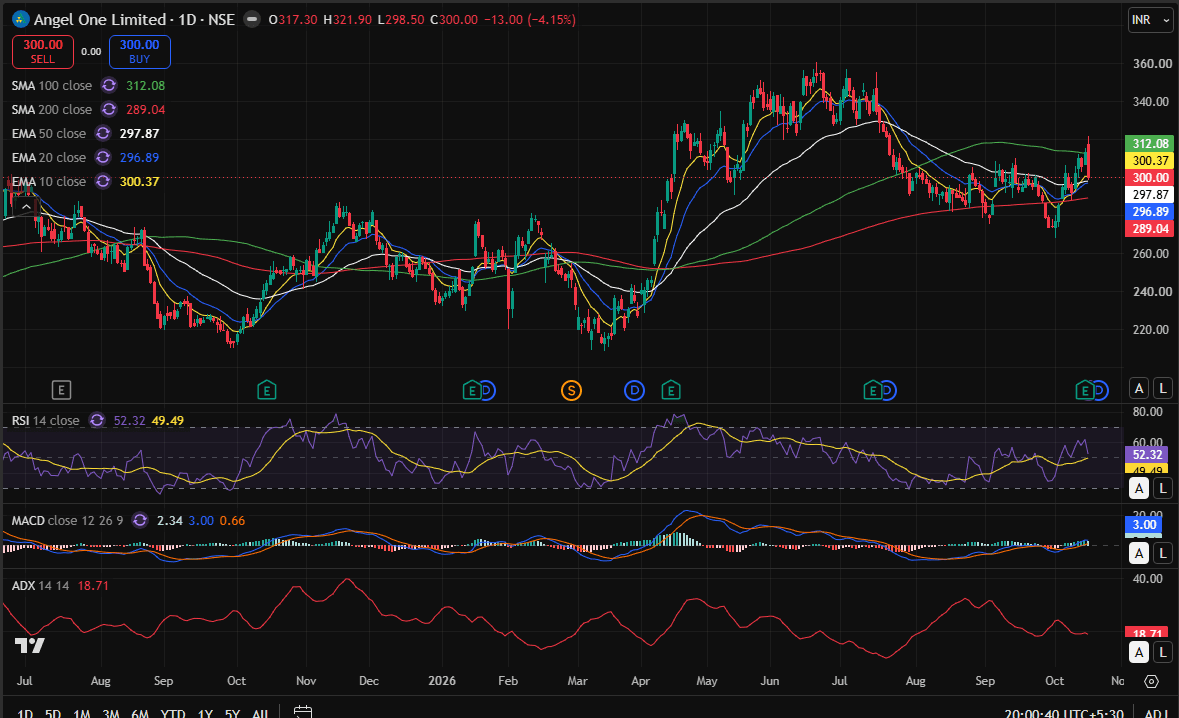Select the EMA 50 close legend label
The height and width of the screenshot is (718, 1179).
(x=49, y=134)
